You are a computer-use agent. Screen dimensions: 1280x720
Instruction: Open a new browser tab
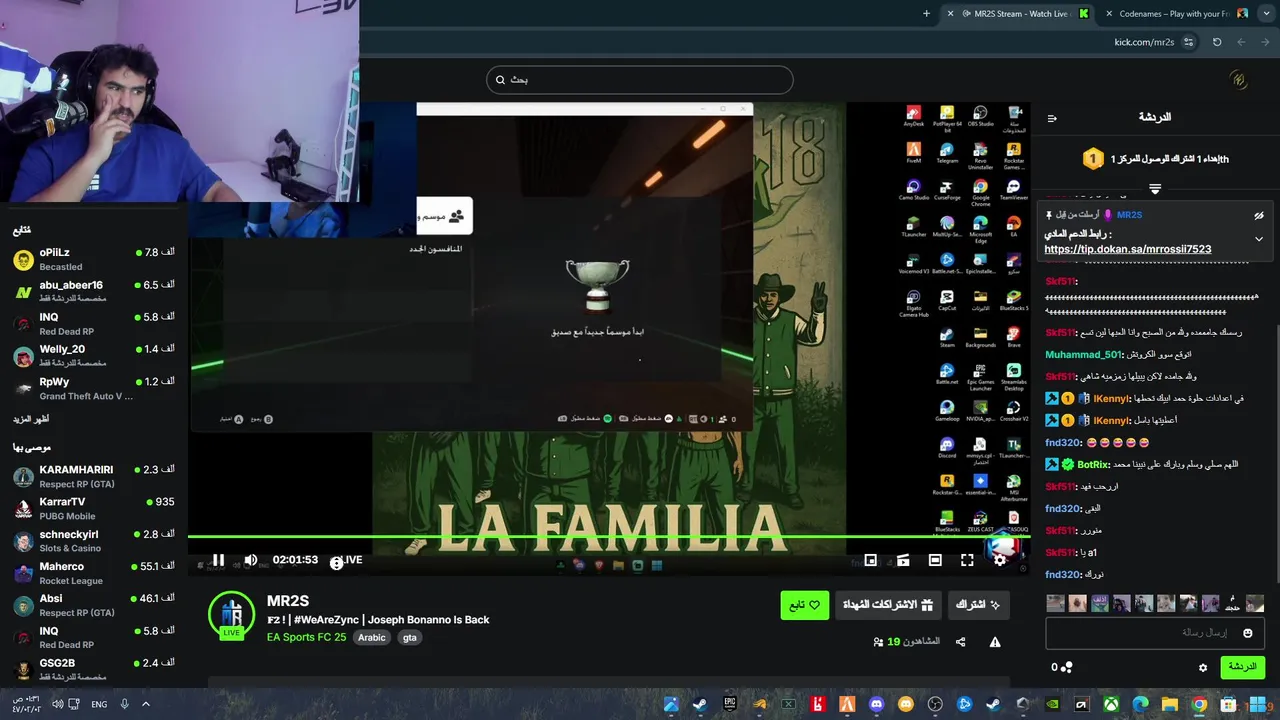click(926, 14)
